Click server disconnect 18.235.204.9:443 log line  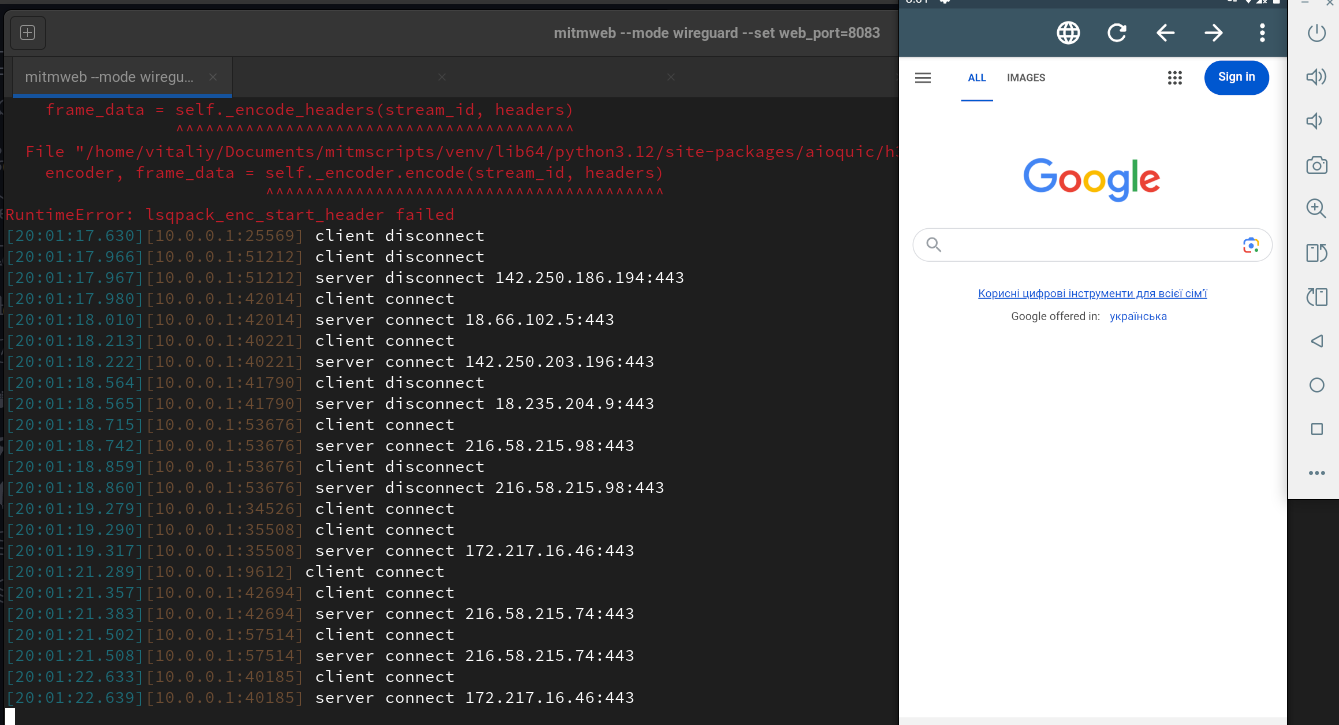pyautogui.click(x=330, y=404)
